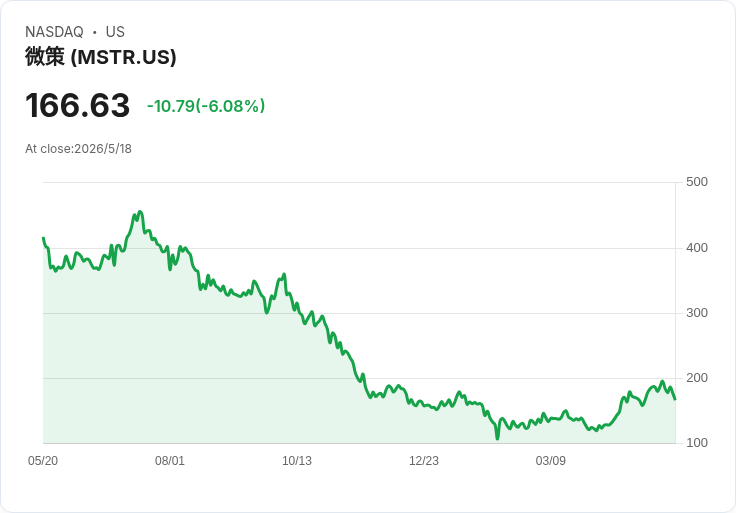The width and height of the screenshot is (736, 513).
Task: Click the line's starting point at left edge
Action: point(44,238)
